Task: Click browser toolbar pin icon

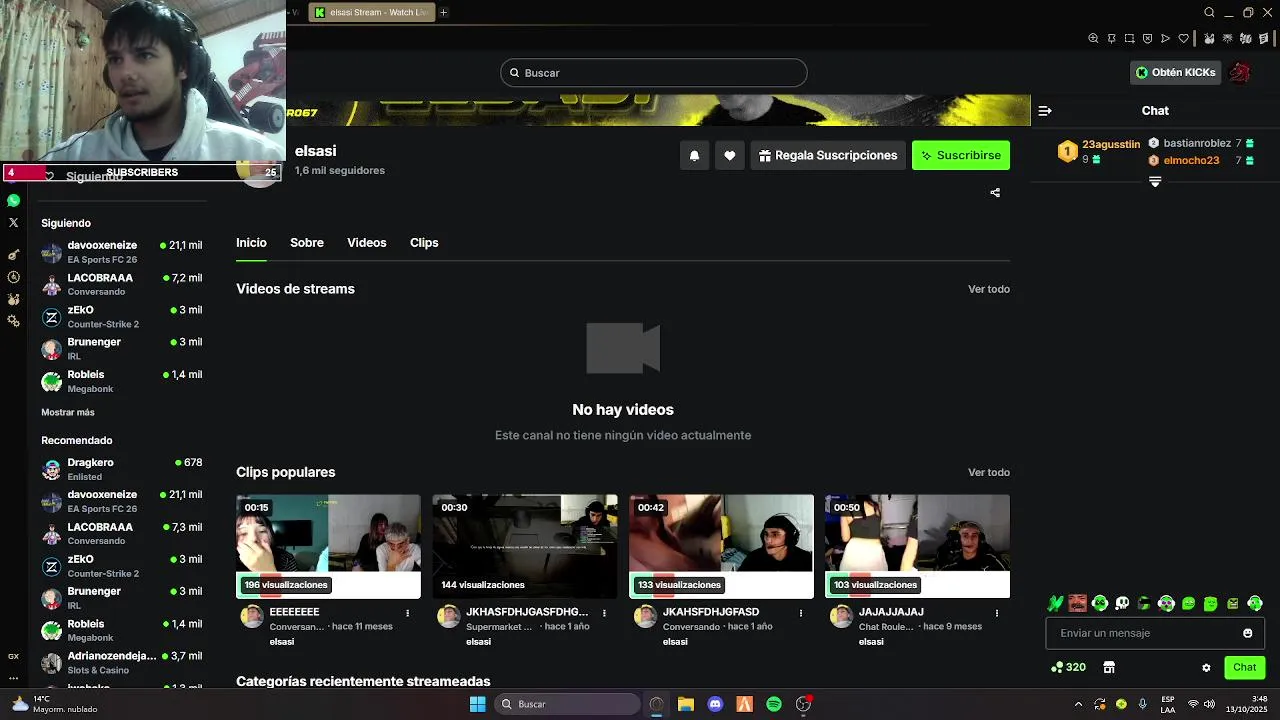Action: [1111, 39]
